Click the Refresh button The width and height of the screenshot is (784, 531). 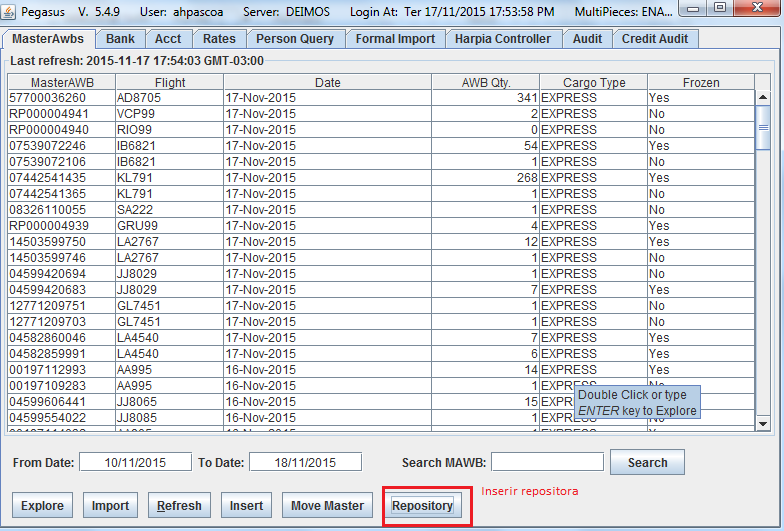(x=179, y=506)
